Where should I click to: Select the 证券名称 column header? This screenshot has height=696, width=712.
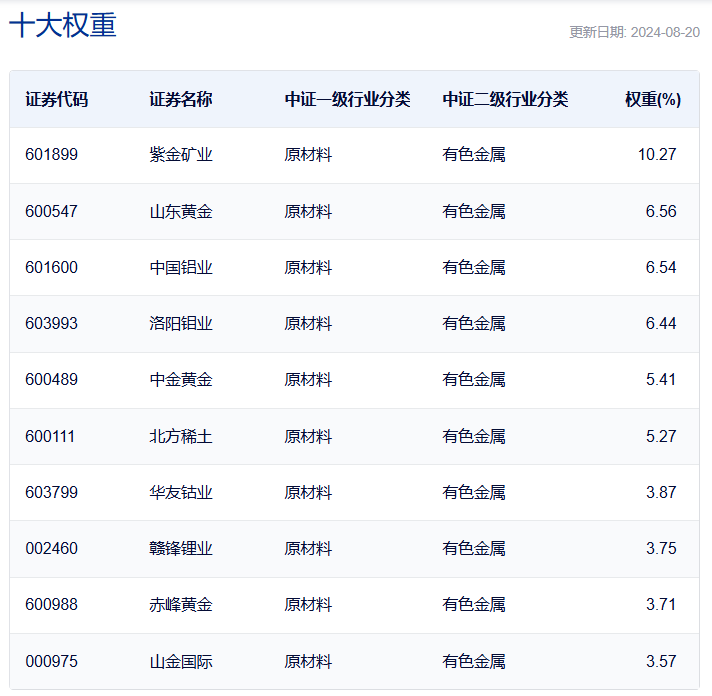pyautogui.click(x=181, y=99)
